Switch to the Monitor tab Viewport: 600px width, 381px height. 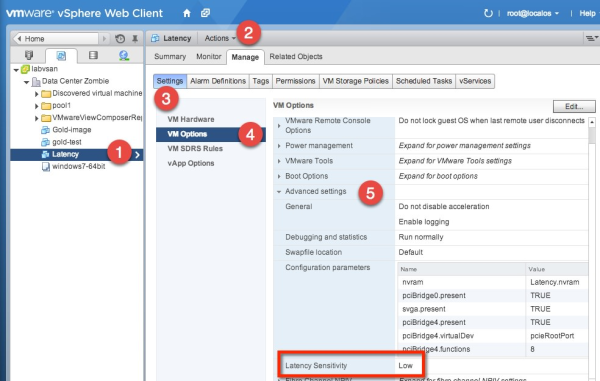(x=209, y=57)
